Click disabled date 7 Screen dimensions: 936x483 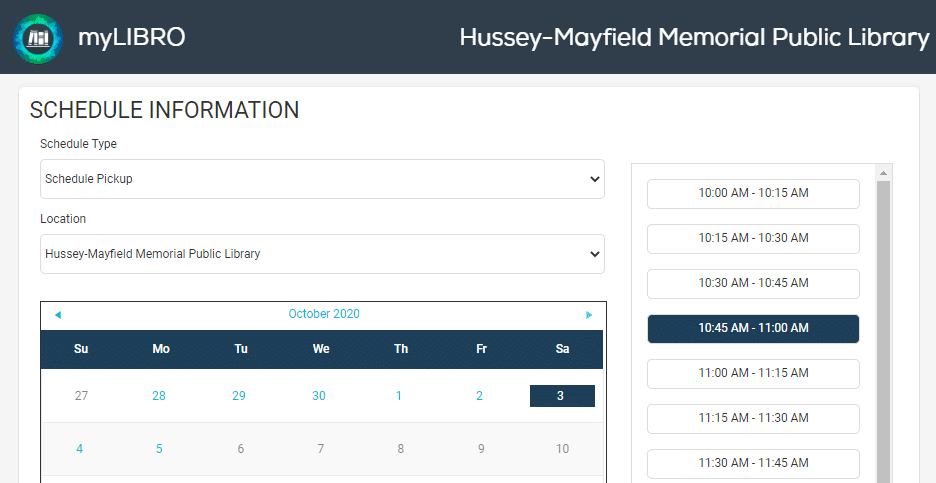pyautogui.click(x=321, y=449)
